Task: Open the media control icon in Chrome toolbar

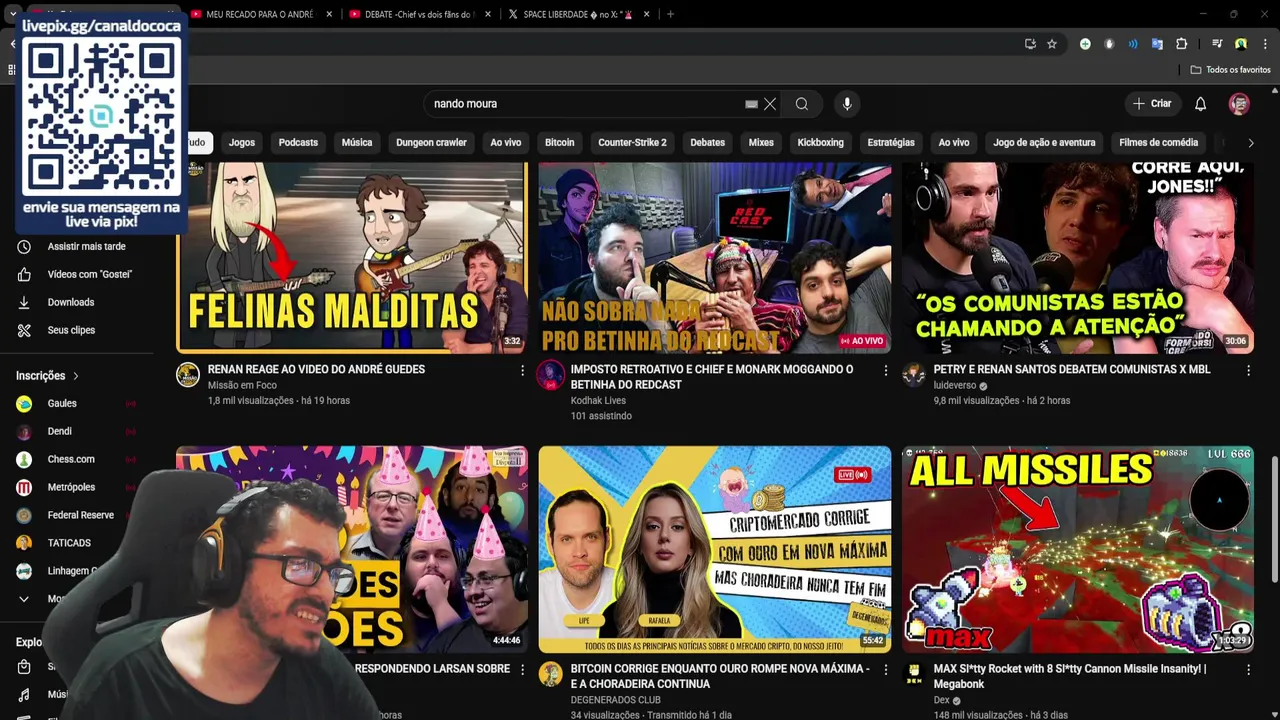Action: pyautogui.click(x=1217, y=44)
